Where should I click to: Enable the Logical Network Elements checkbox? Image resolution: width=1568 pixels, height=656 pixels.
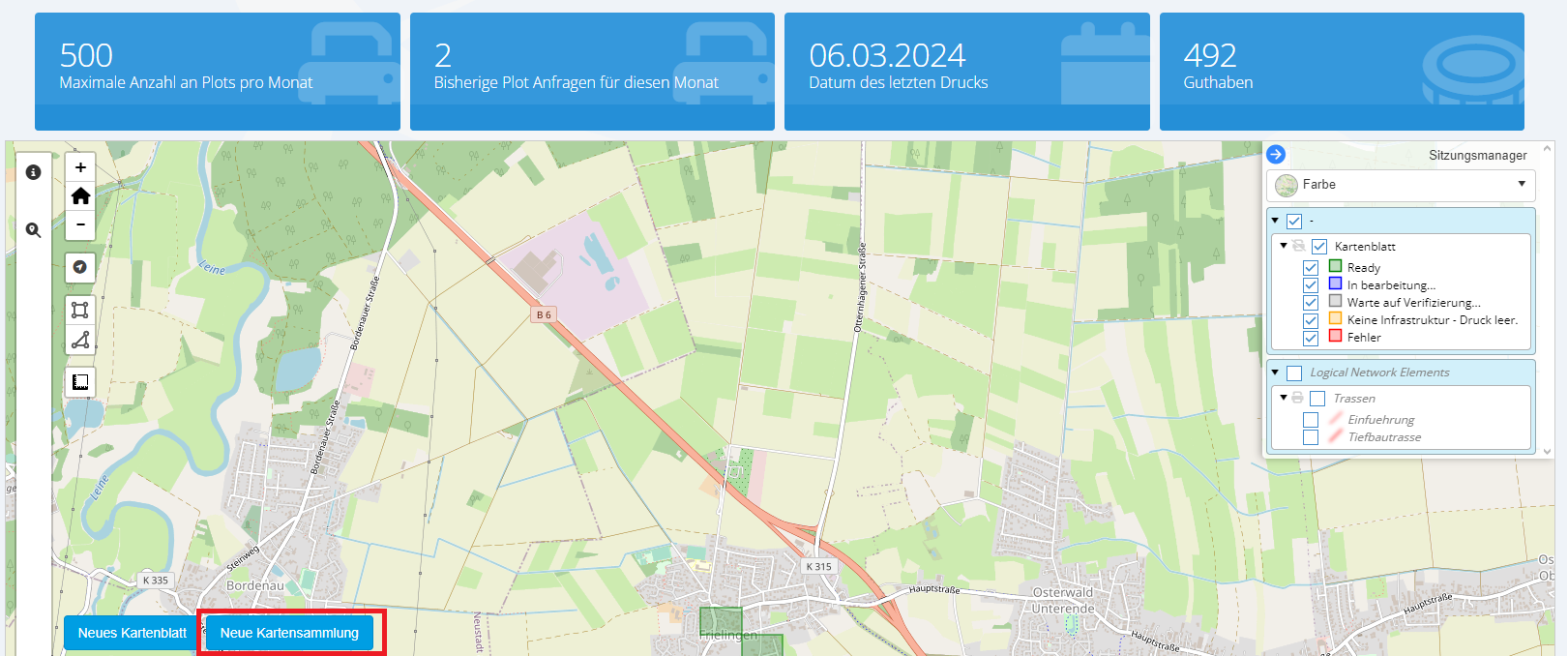[1294, 373]
